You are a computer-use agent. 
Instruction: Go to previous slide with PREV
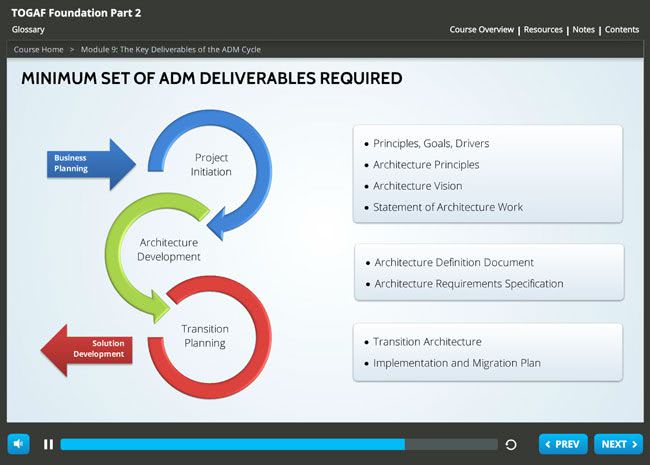tap(563, 444)
